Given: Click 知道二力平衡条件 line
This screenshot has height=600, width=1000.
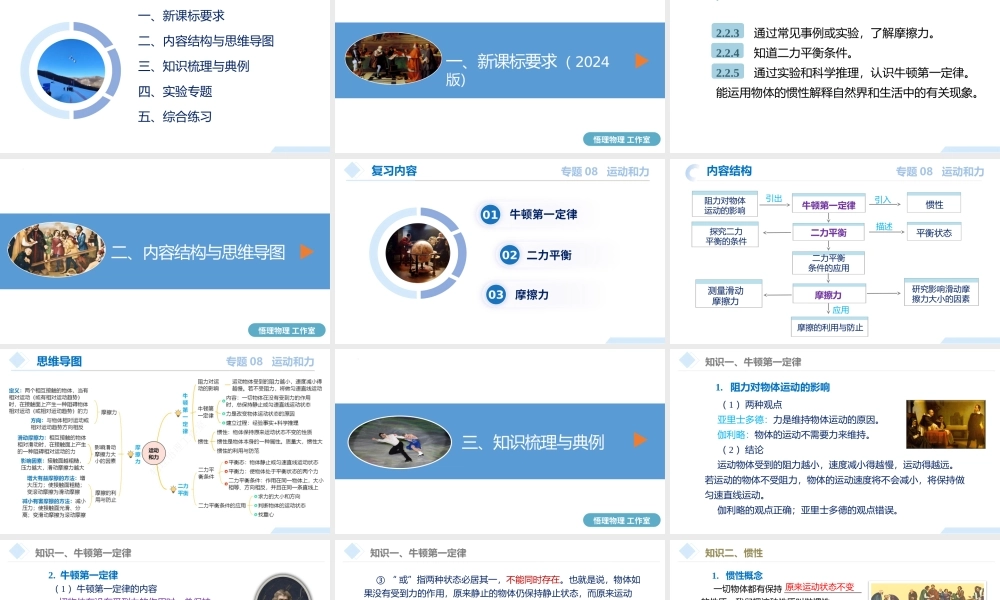Looking at the screenshot, I should [x=803, y=53].
